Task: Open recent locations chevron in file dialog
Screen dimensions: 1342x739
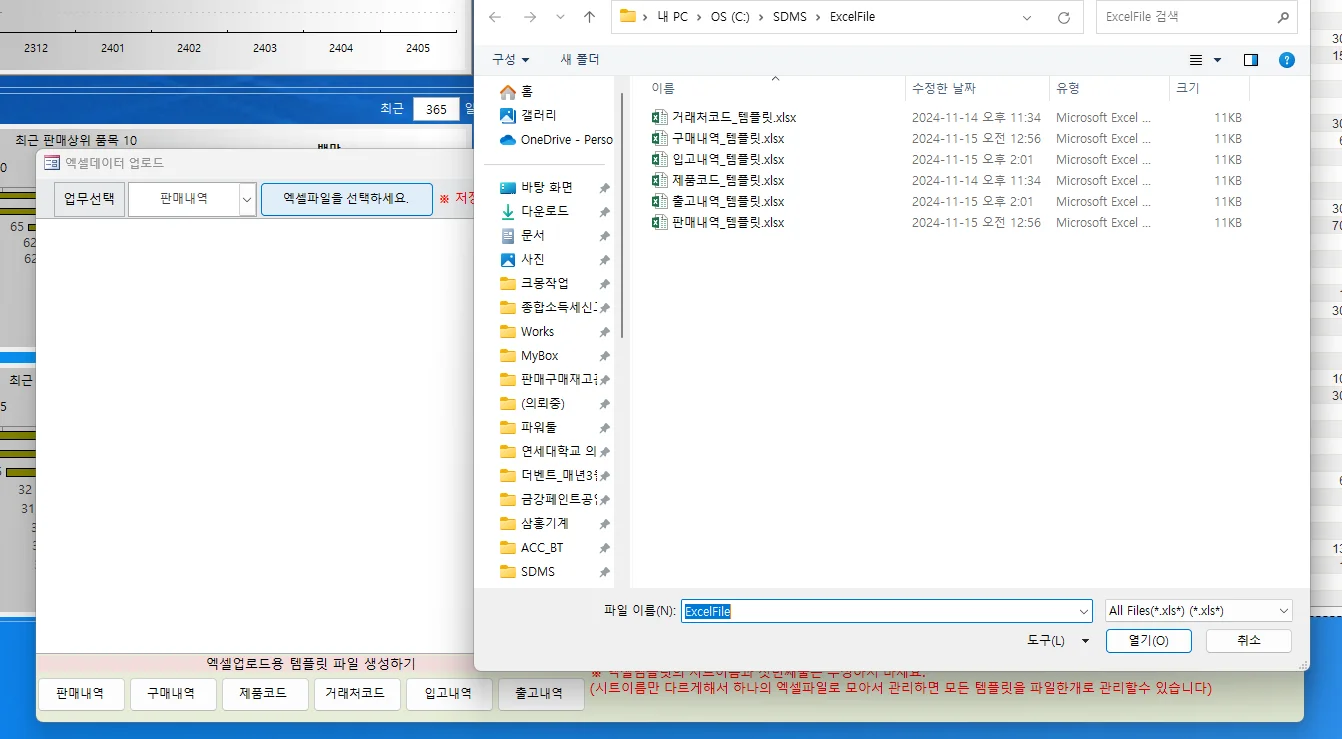Action: pos(560,17)
